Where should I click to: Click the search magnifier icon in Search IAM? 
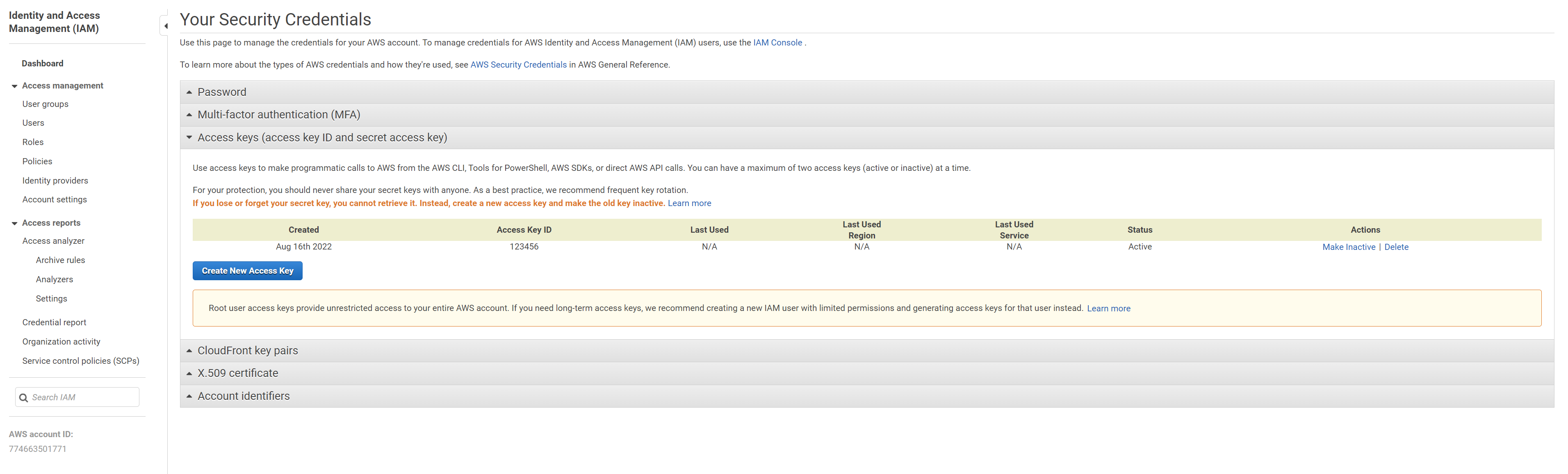pos(24,397)
